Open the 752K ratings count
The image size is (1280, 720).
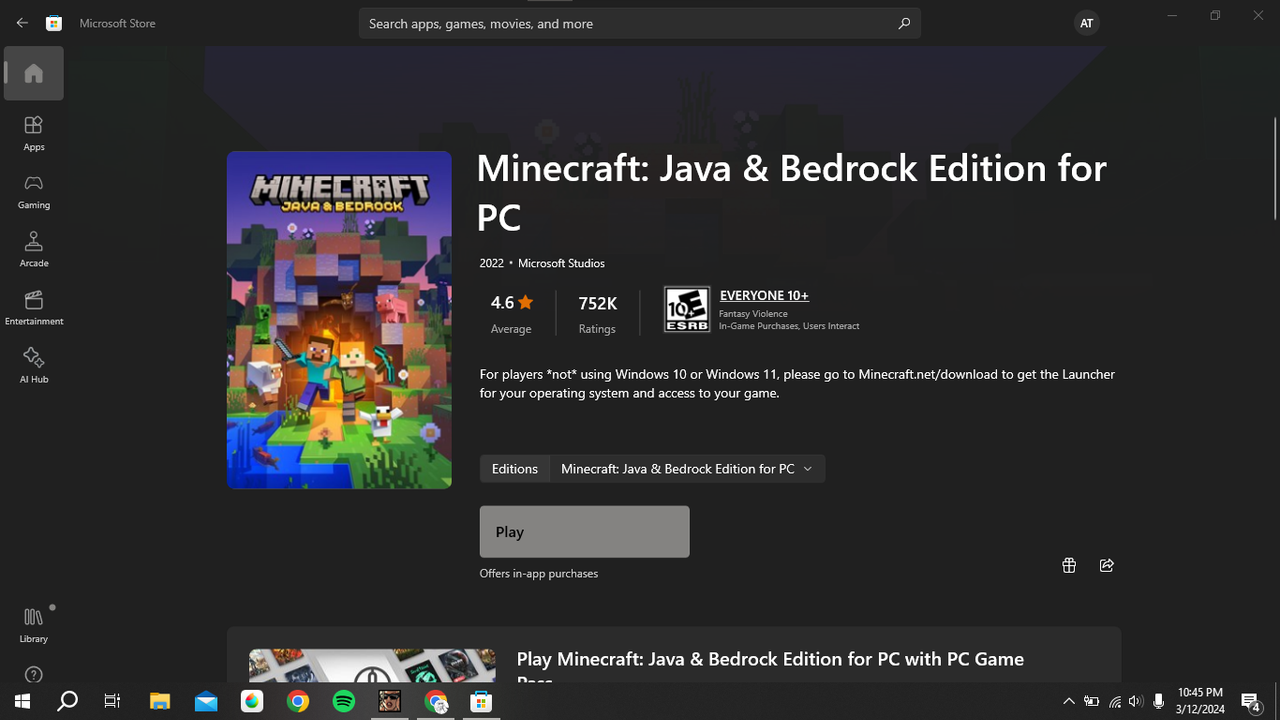pyautogui.click(x=597, y=313)
